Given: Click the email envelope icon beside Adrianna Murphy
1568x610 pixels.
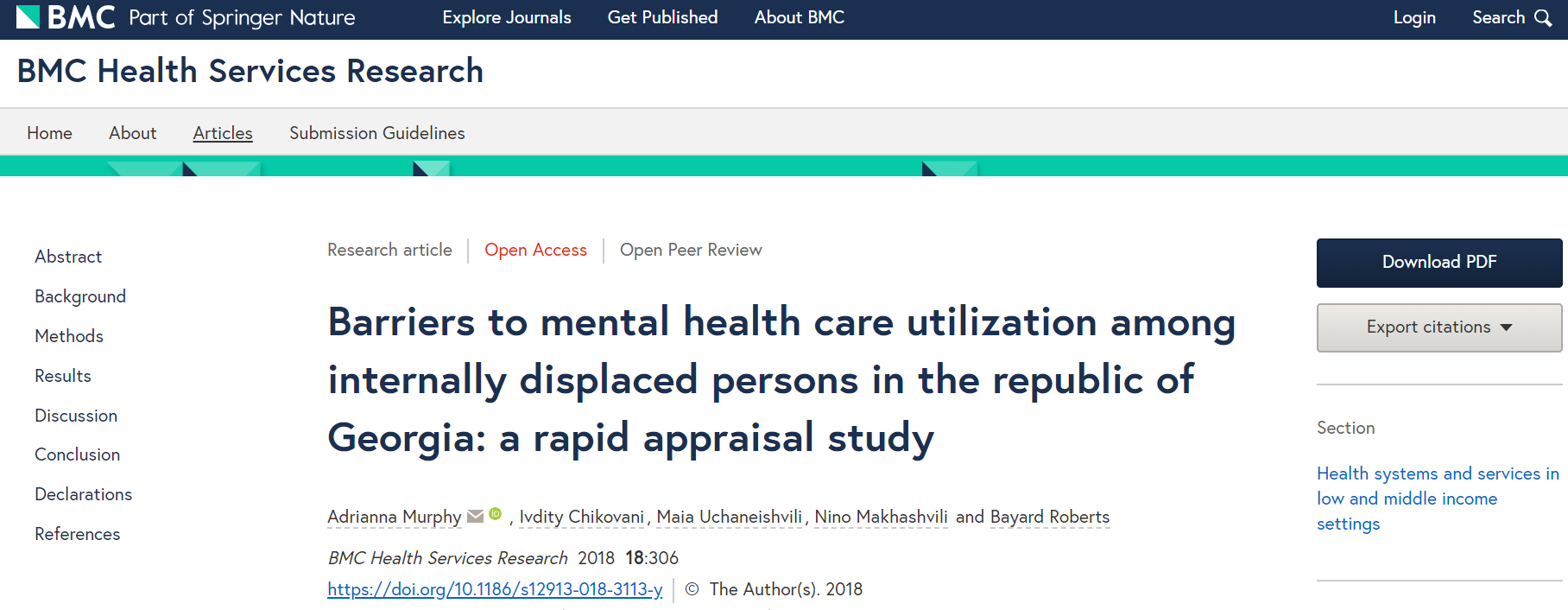Looking at the screenshot, I should [475, 516].
